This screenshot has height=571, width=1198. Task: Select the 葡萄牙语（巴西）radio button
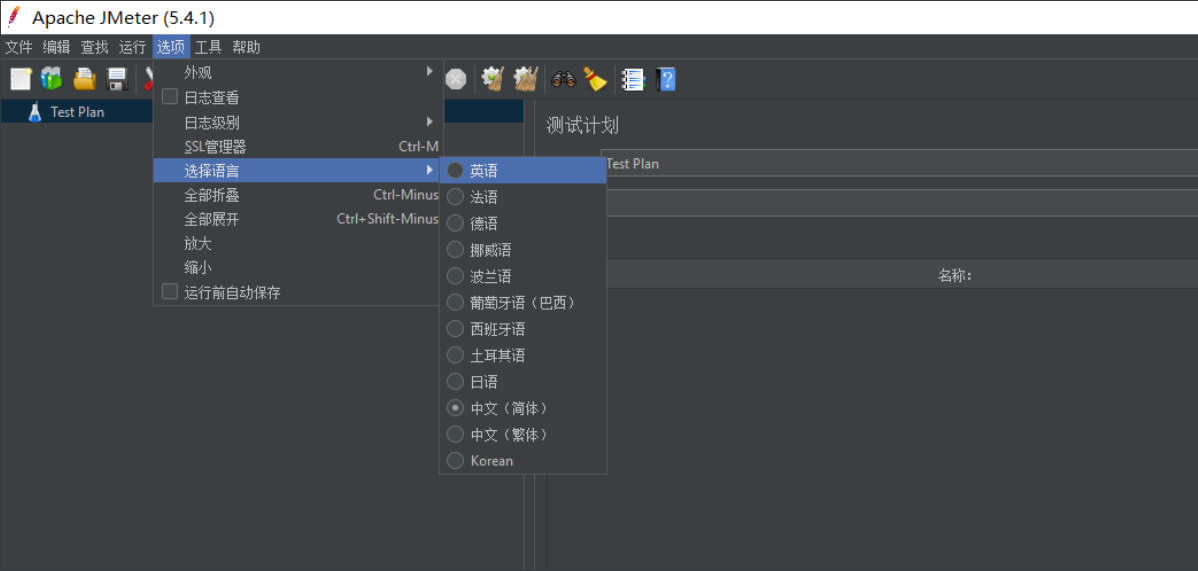(455, 303)
